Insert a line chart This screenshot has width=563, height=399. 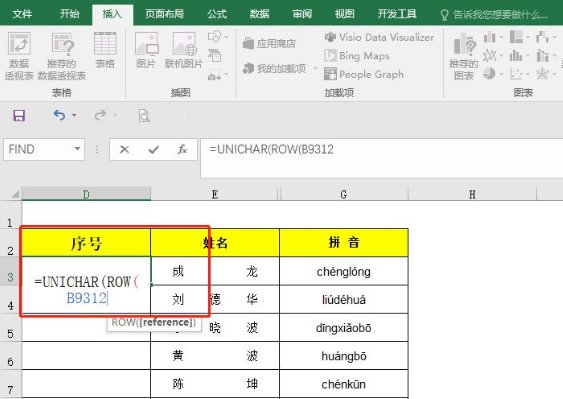click(x=489, y=56)
